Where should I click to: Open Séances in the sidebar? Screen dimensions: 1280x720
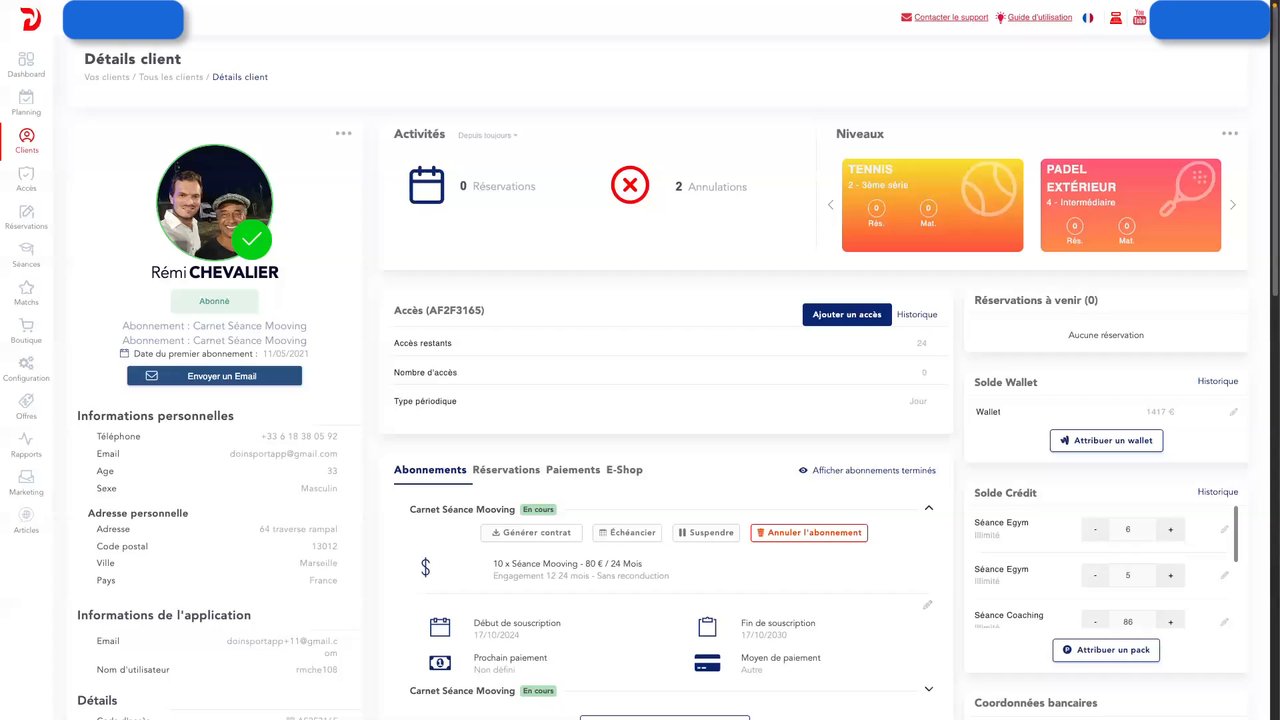click(26, 255)
